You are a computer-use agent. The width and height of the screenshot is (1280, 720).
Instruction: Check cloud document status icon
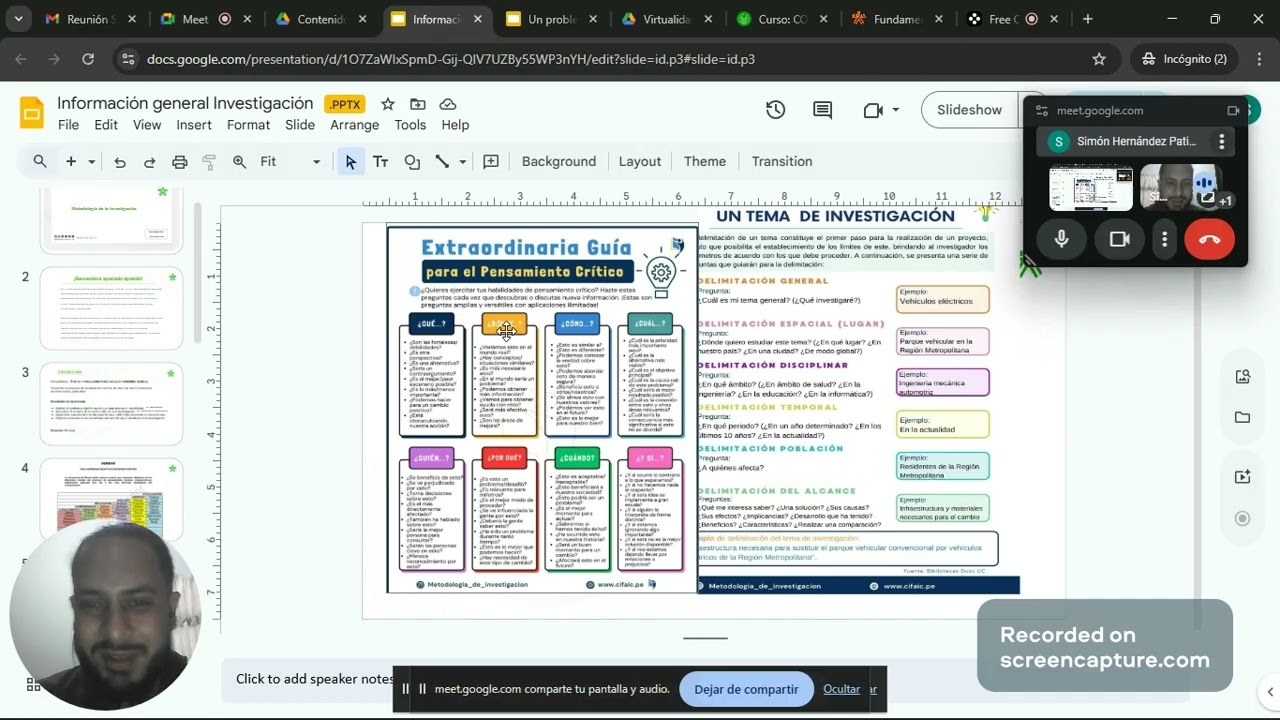pyautogui.click(x=448, y=104)
